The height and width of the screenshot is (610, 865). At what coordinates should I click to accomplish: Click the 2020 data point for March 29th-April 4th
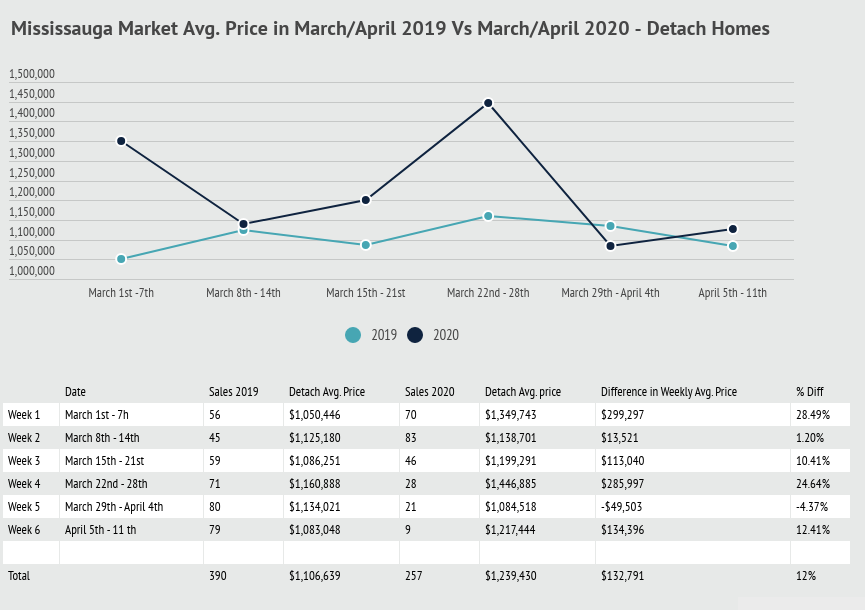611,246
